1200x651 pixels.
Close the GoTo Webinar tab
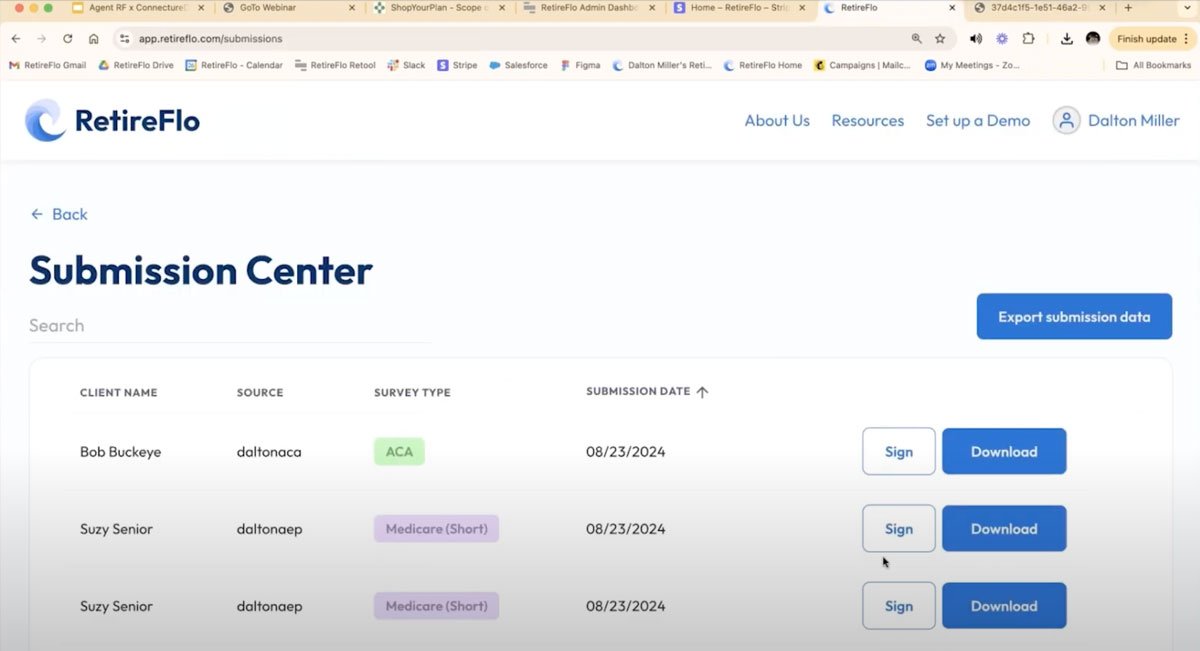[351, 8]
